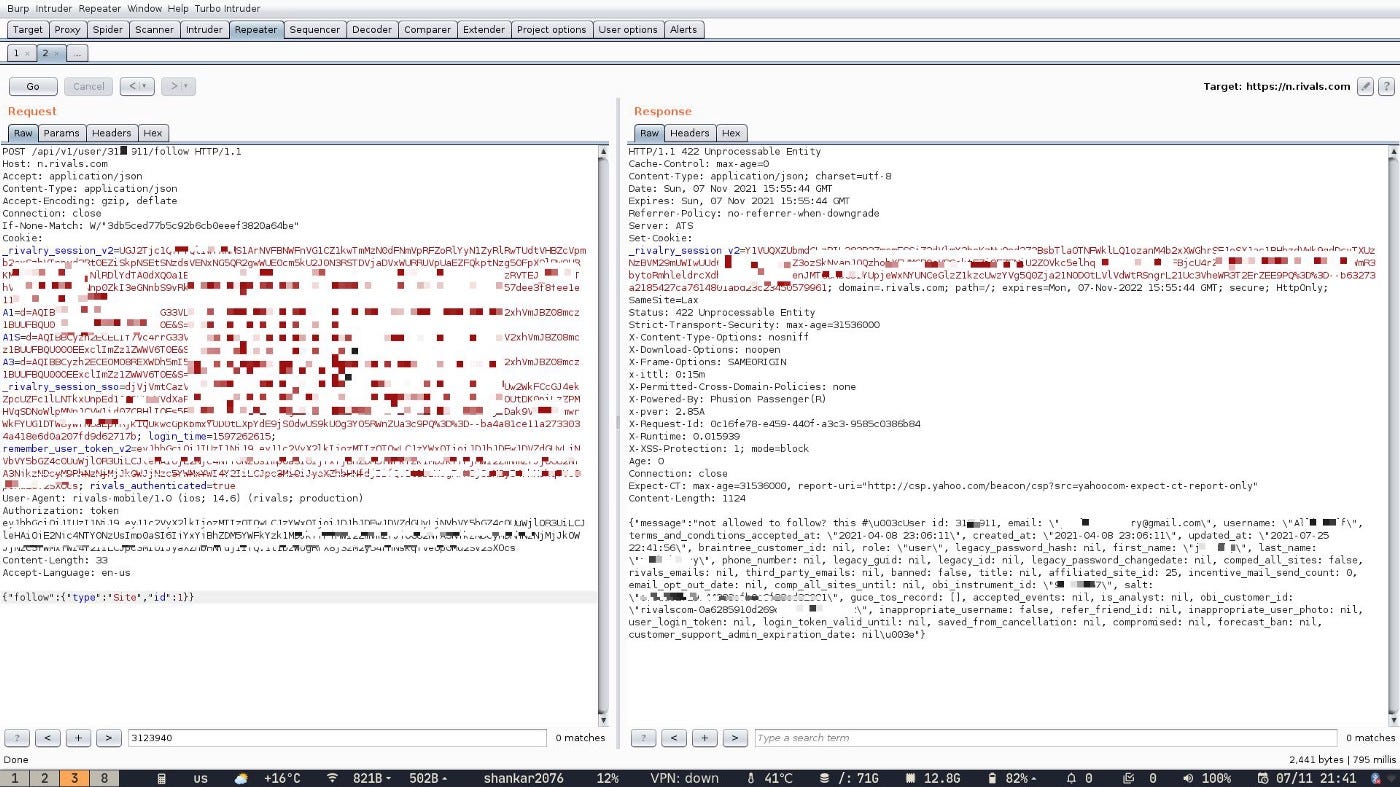Click Wi-Fi icon in status bar
The height and width of the screenshot is (787, 1400).
coord(333,778)
